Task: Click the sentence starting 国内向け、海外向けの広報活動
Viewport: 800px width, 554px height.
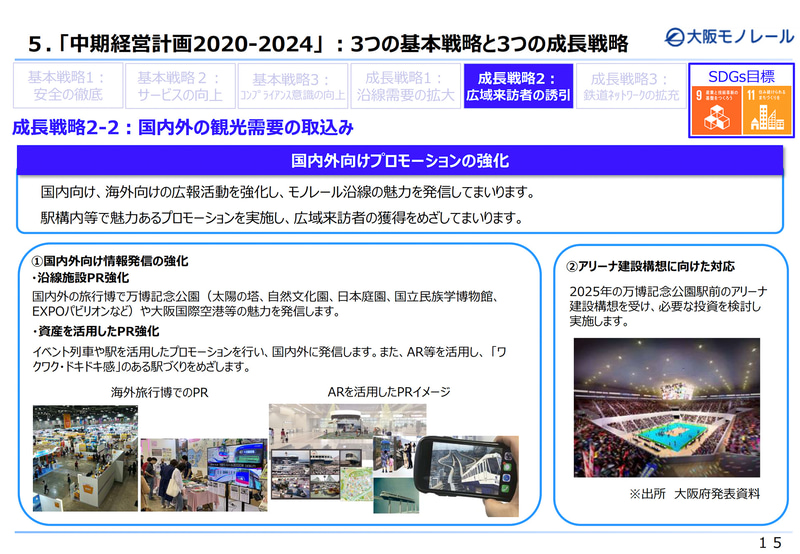Action: 288,192
